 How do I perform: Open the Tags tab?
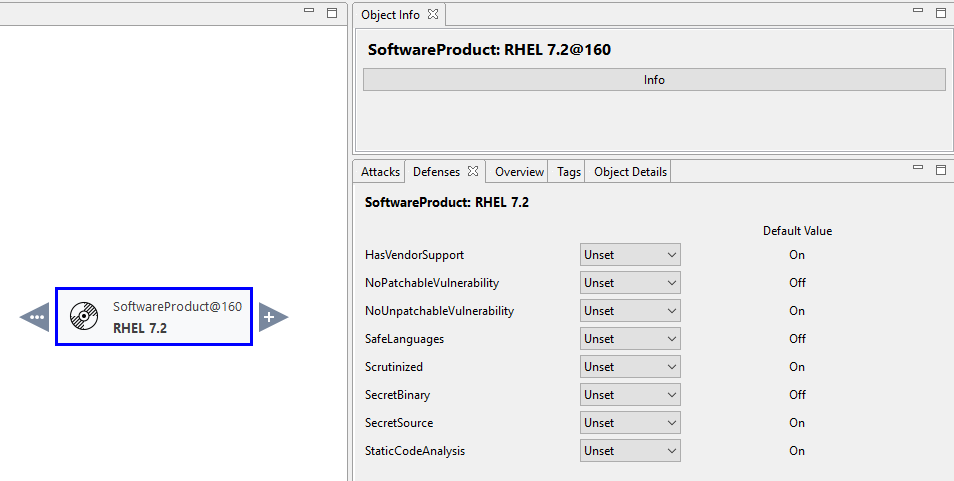569,171
